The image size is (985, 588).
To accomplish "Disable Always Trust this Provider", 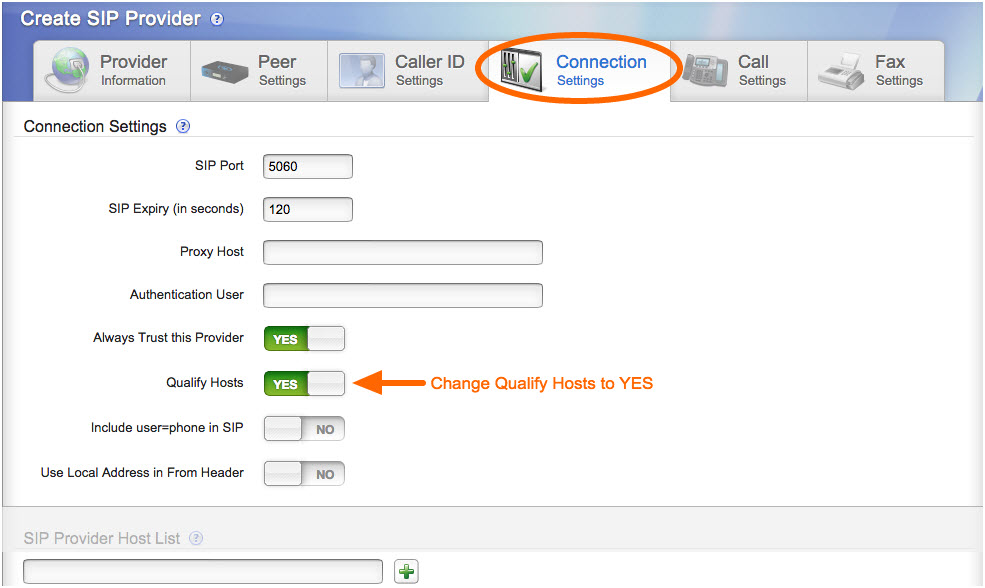I will tap(304, 338).
